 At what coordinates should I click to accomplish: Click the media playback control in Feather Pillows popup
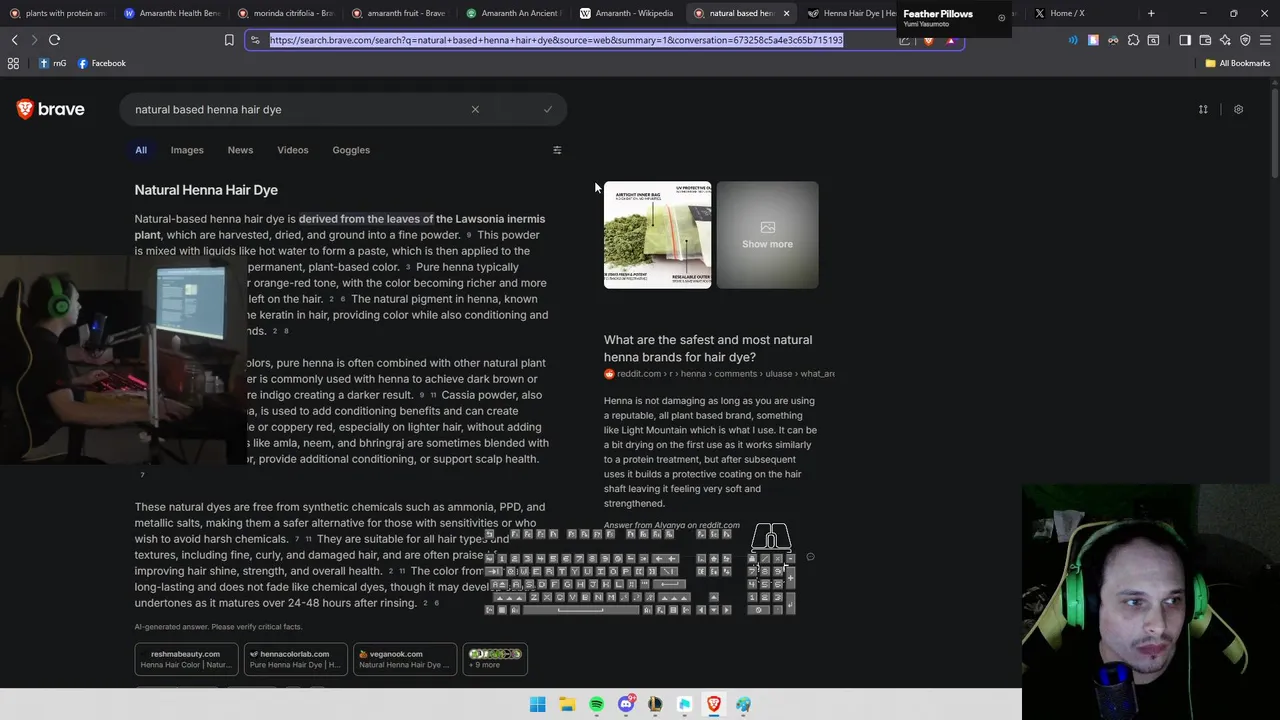click(x=1001, y=17)
